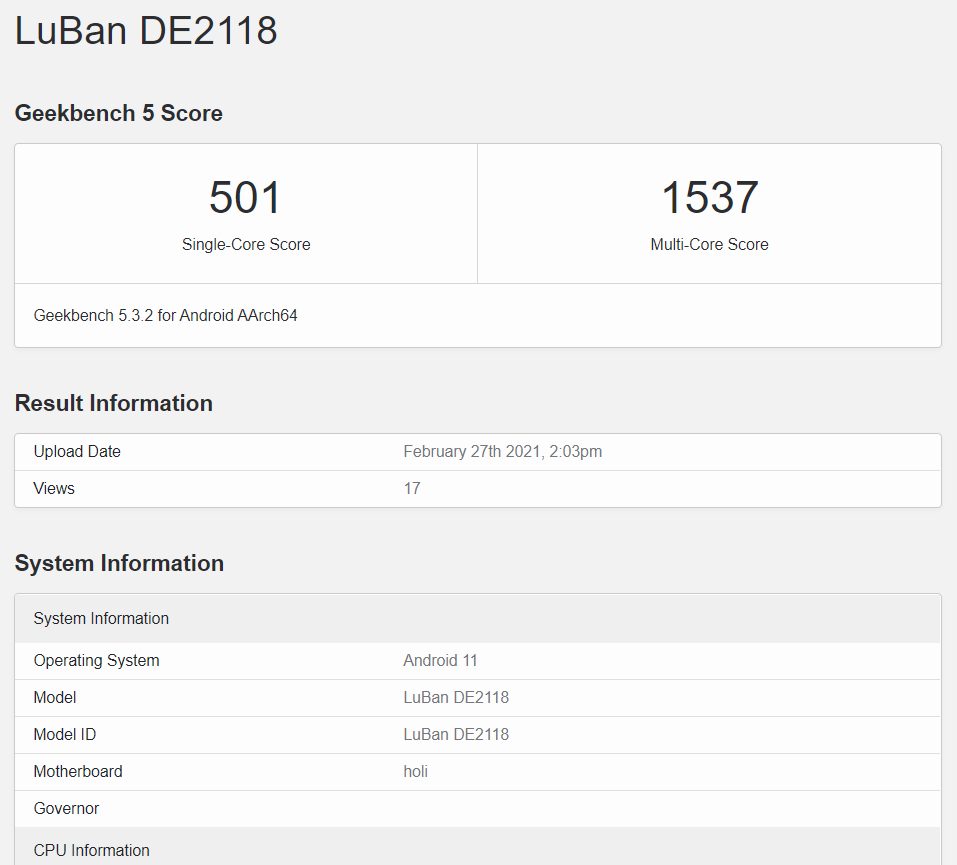Select the Result Information heading
The width and height of the screenshot is (957, 865).
[x=113, y=403]
